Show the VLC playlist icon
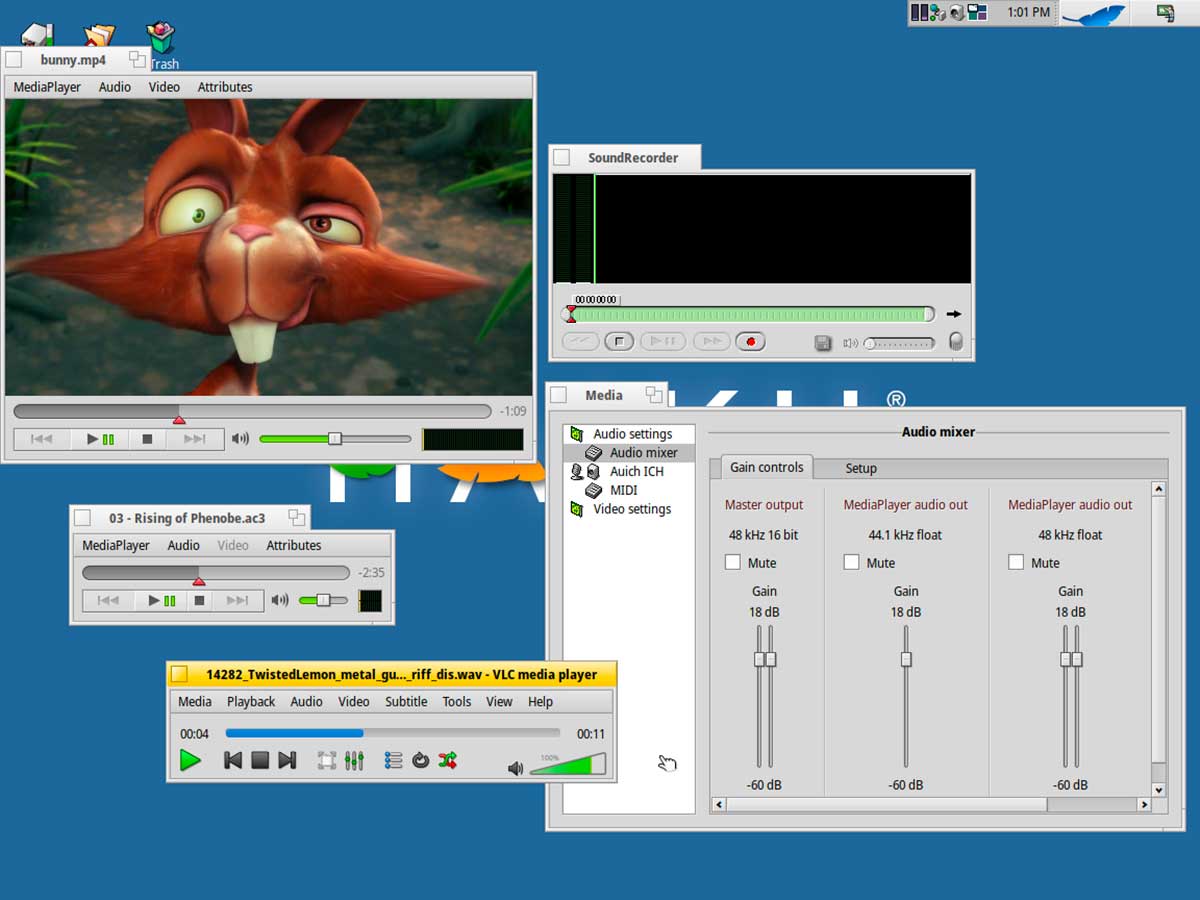 [394, 761]
